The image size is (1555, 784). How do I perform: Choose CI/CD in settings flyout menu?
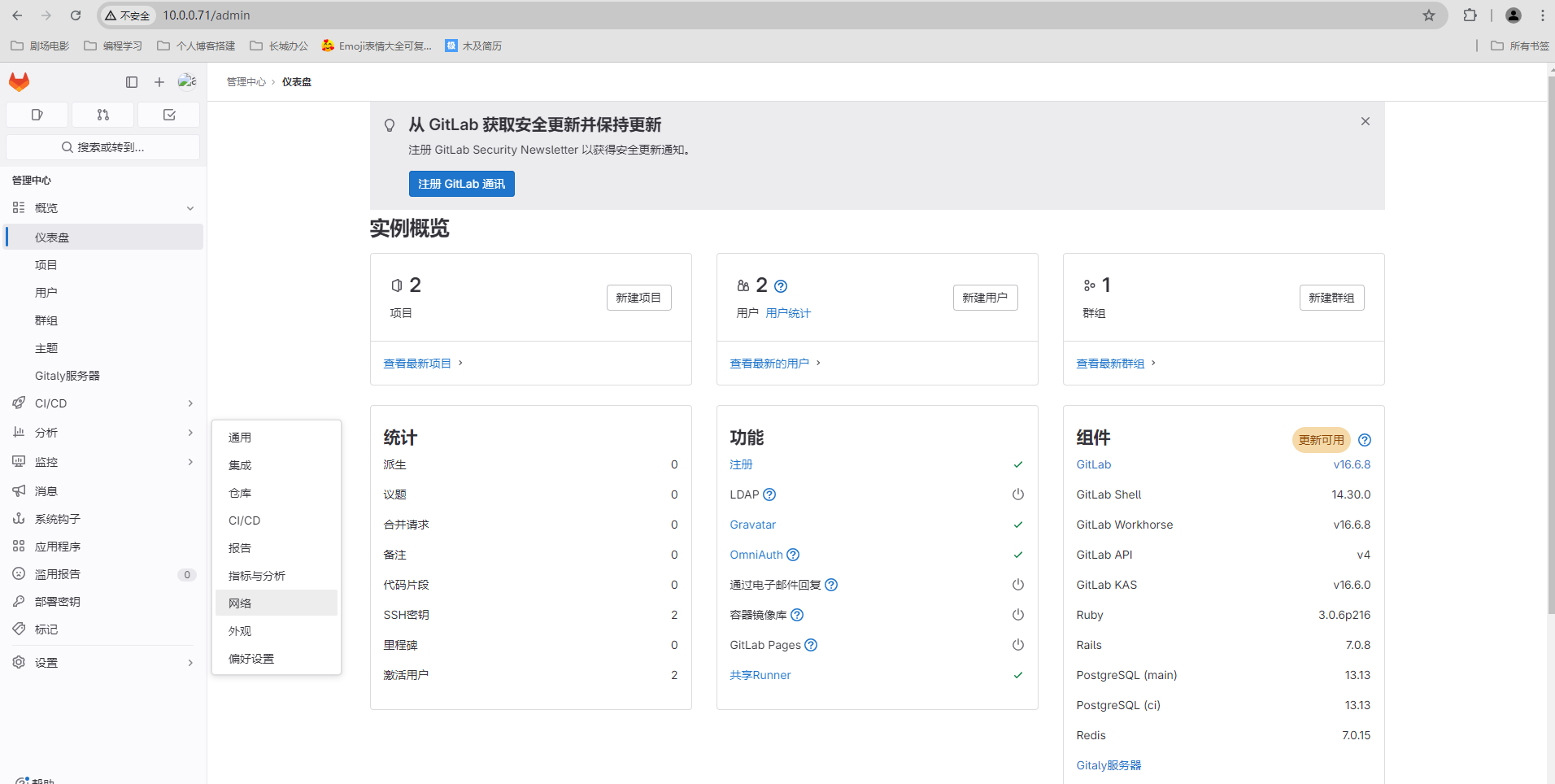click(x=277, y=520)
